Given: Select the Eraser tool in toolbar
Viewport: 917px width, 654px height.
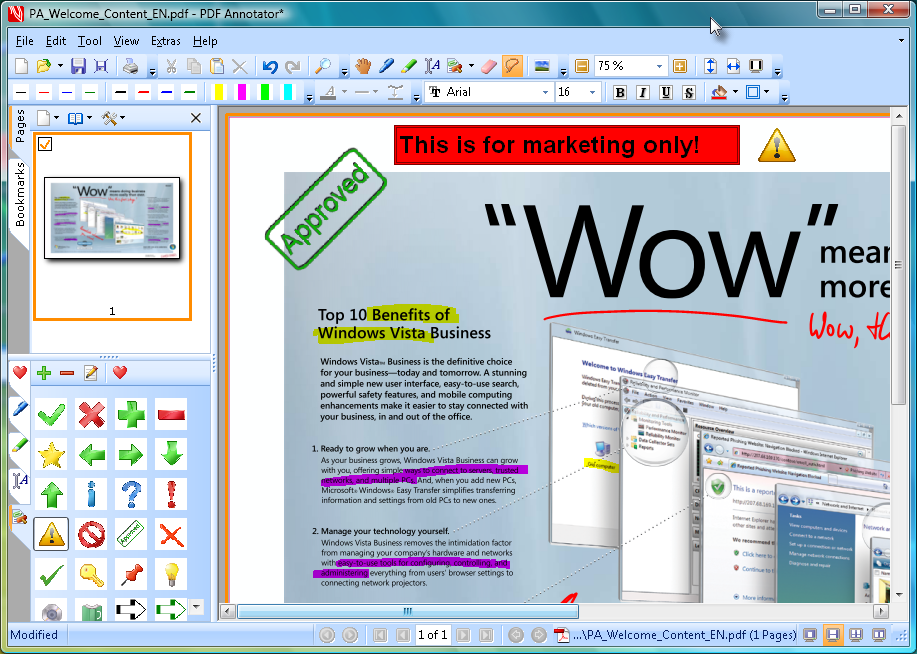Looking at the screenshot, I should click(488, 67).
